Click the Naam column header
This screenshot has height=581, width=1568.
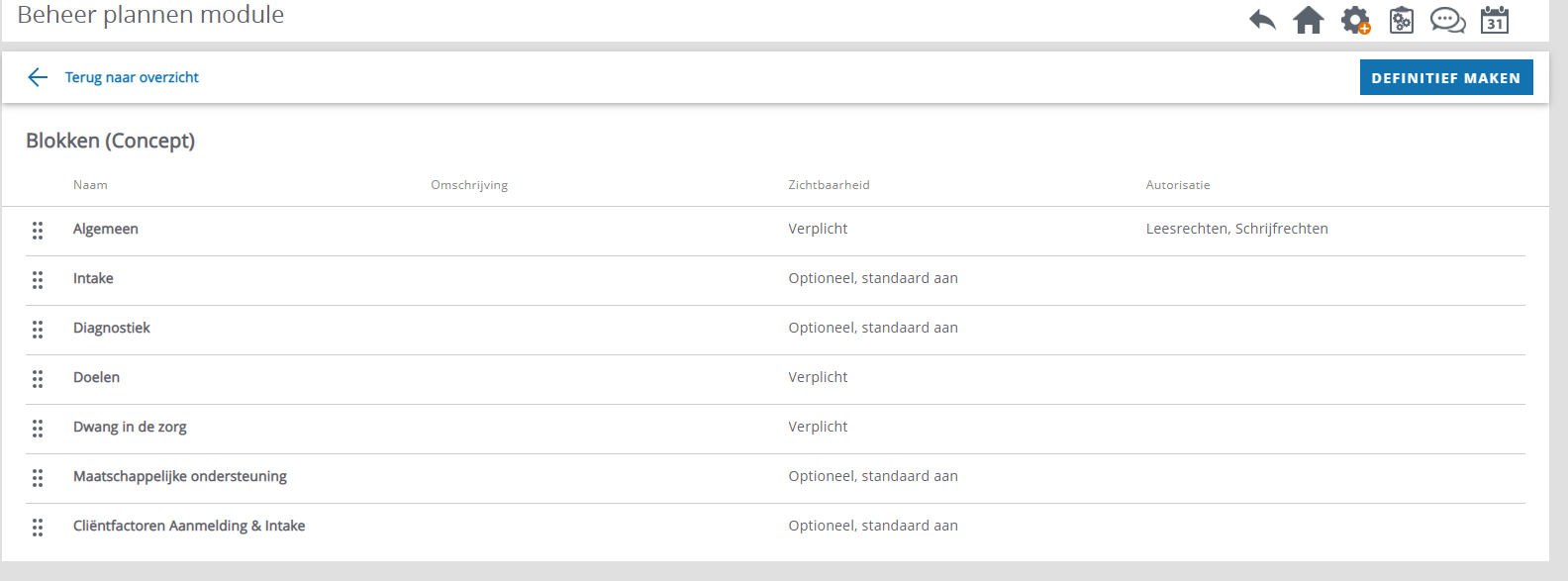tap(90, 185)
